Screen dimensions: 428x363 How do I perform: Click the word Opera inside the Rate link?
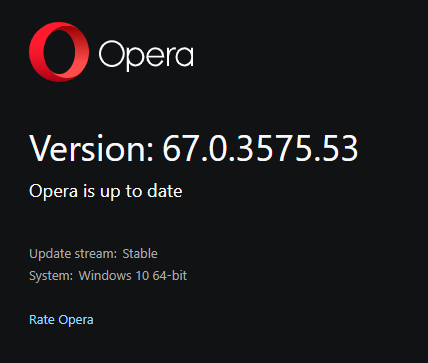coord(76,320)
